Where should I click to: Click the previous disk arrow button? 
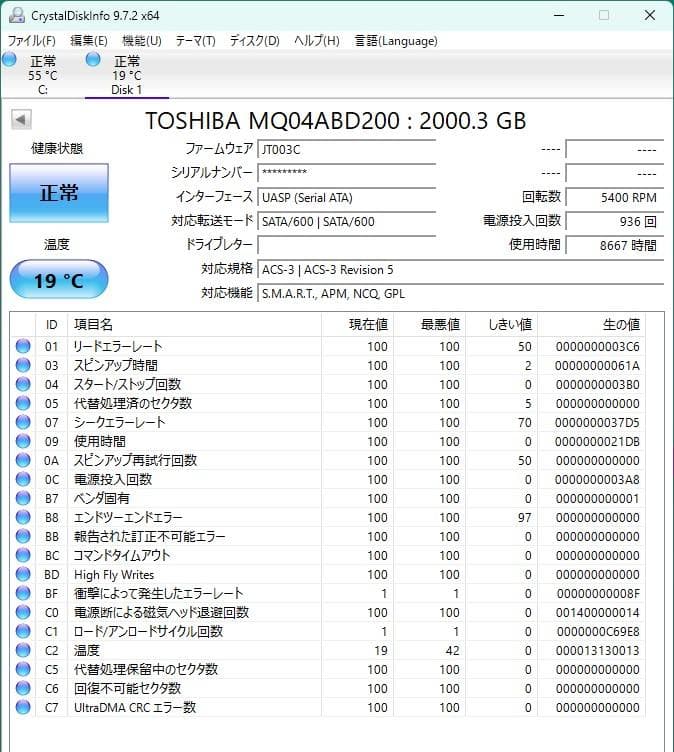pos(21,119)
